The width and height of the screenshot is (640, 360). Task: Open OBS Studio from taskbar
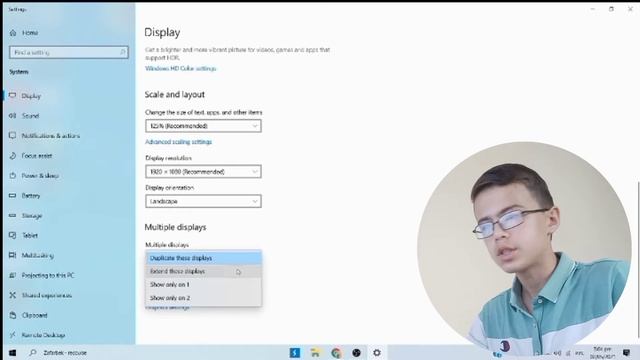click(x=356, y=353)
